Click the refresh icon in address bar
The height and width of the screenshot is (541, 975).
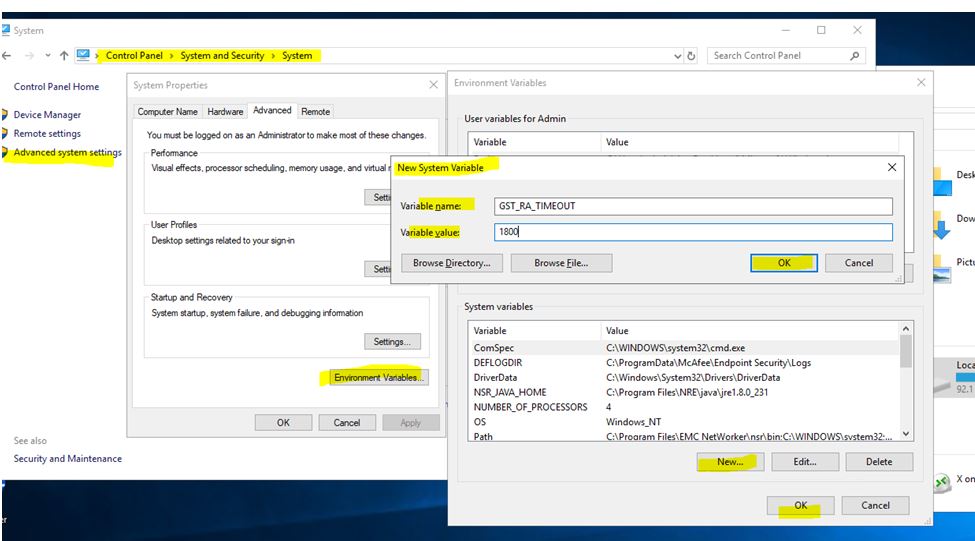point(692,56)
